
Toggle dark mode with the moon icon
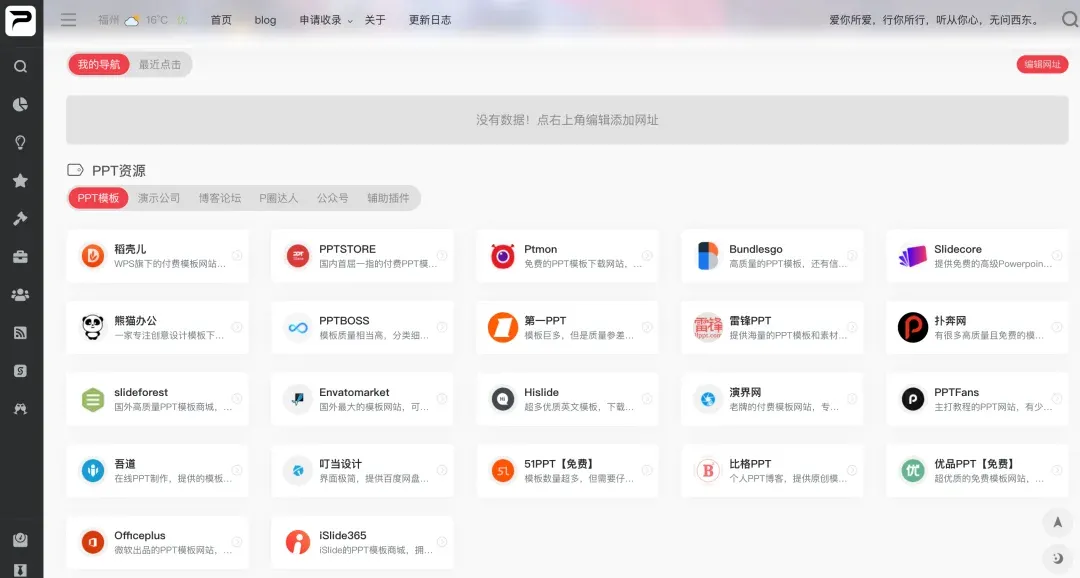click(x=1057, y=558)
